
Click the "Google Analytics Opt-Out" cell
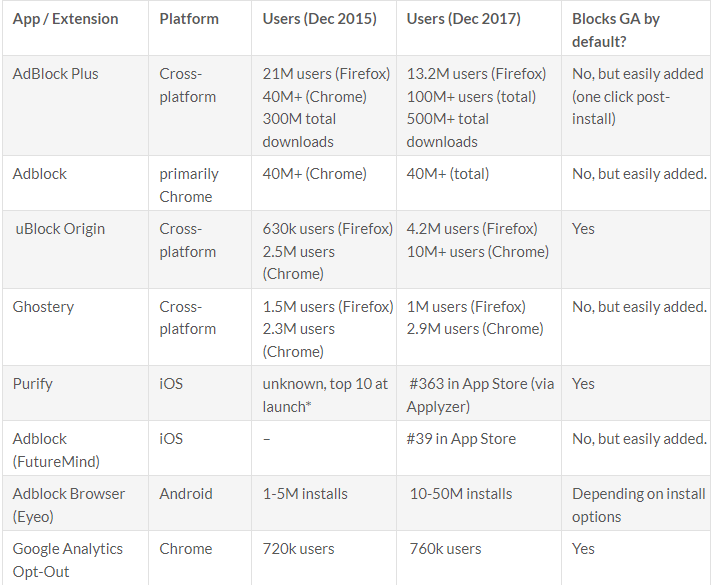click(x=68, y=560)
